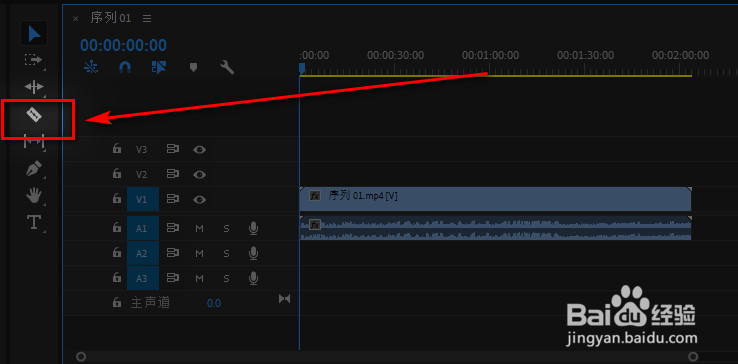This screenshot has height=364, width=738.
Task: Hide track V2 output eye
Action: (x=200, y=175)
